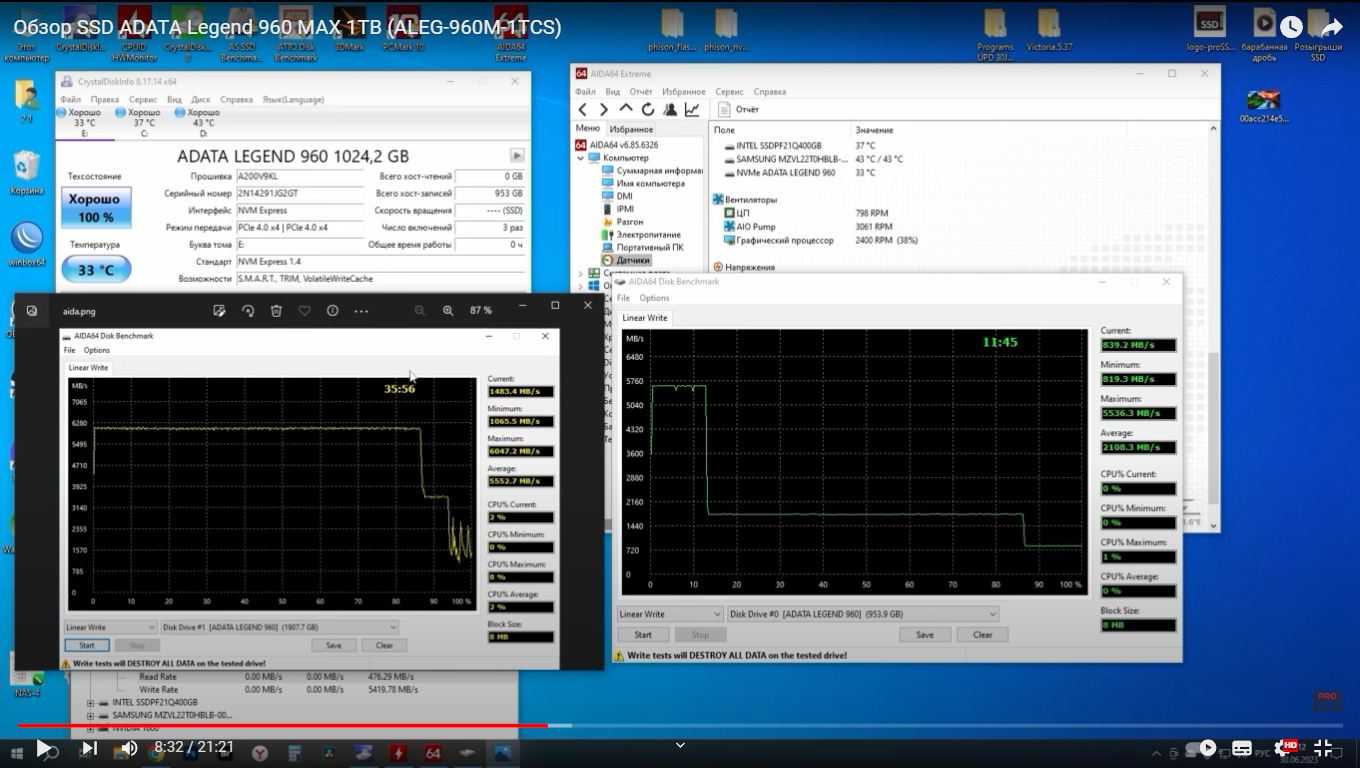The width and height of the screenshot is (1360, 768).
Task: Expand the chevron above the player bar
Action: [680, 745]
